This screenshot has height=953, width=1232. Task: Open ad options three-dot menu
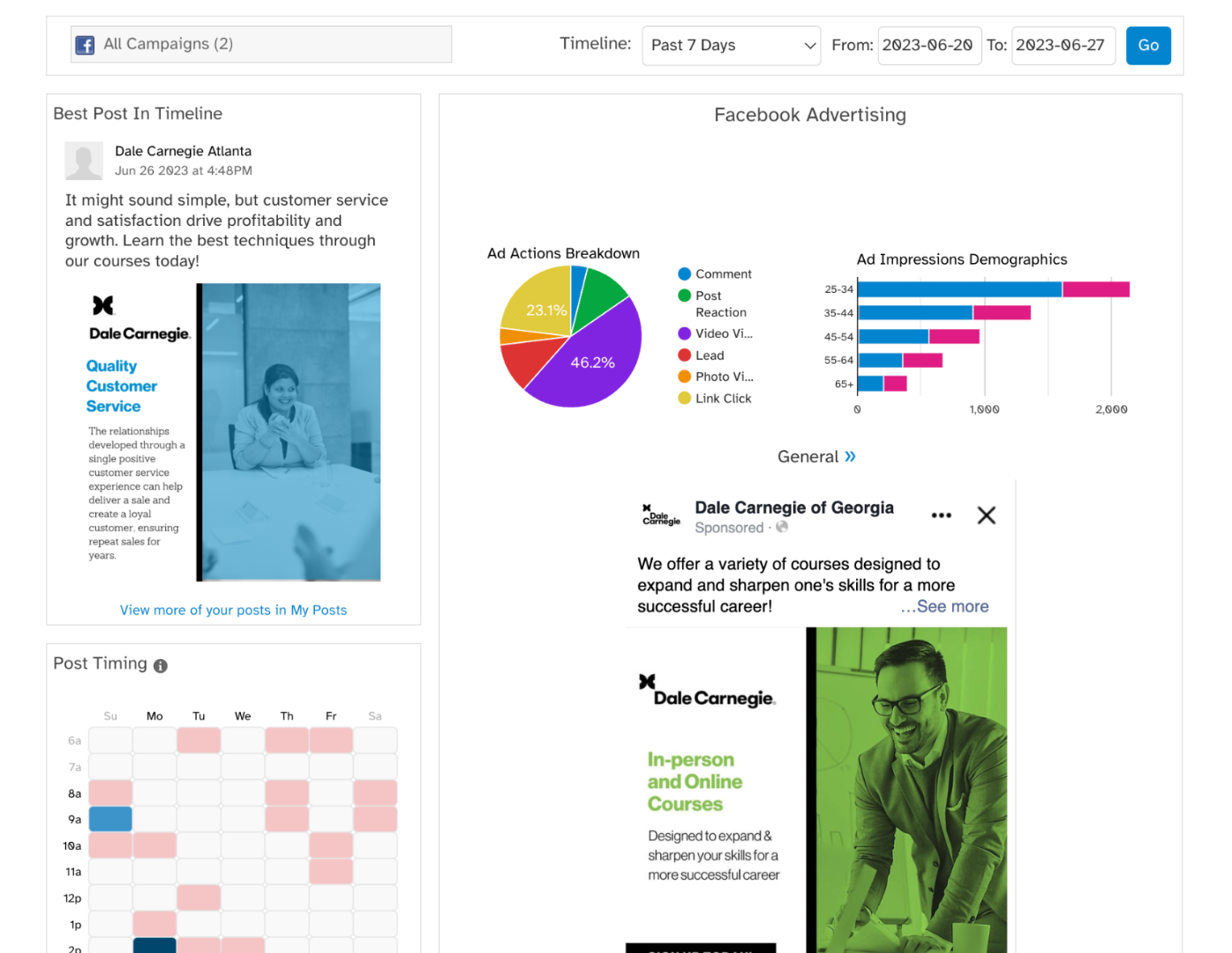(x=942, y=515)
